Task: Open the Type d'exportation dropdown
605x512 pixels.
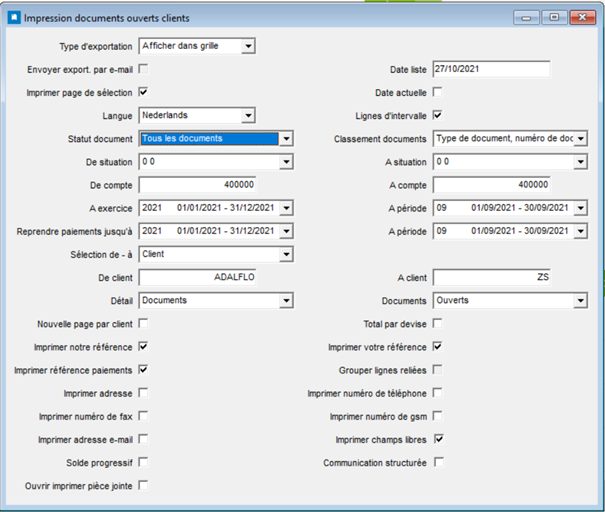Action: [x=248, y=46]
